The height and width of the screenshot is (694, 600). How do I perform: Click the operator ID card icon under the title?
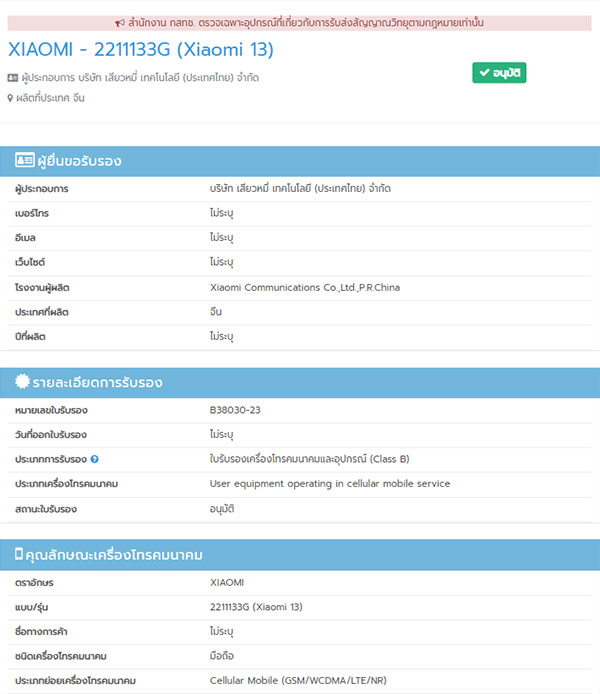tap(13, 78)
